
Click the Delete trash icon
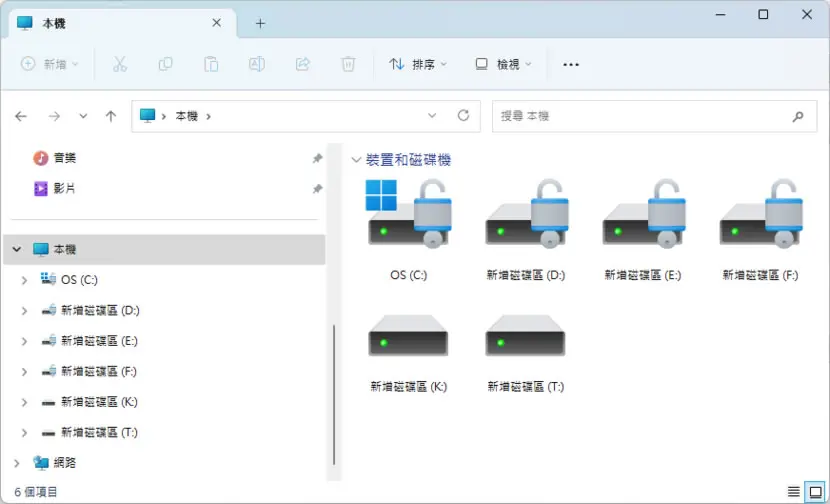point(348,64)
